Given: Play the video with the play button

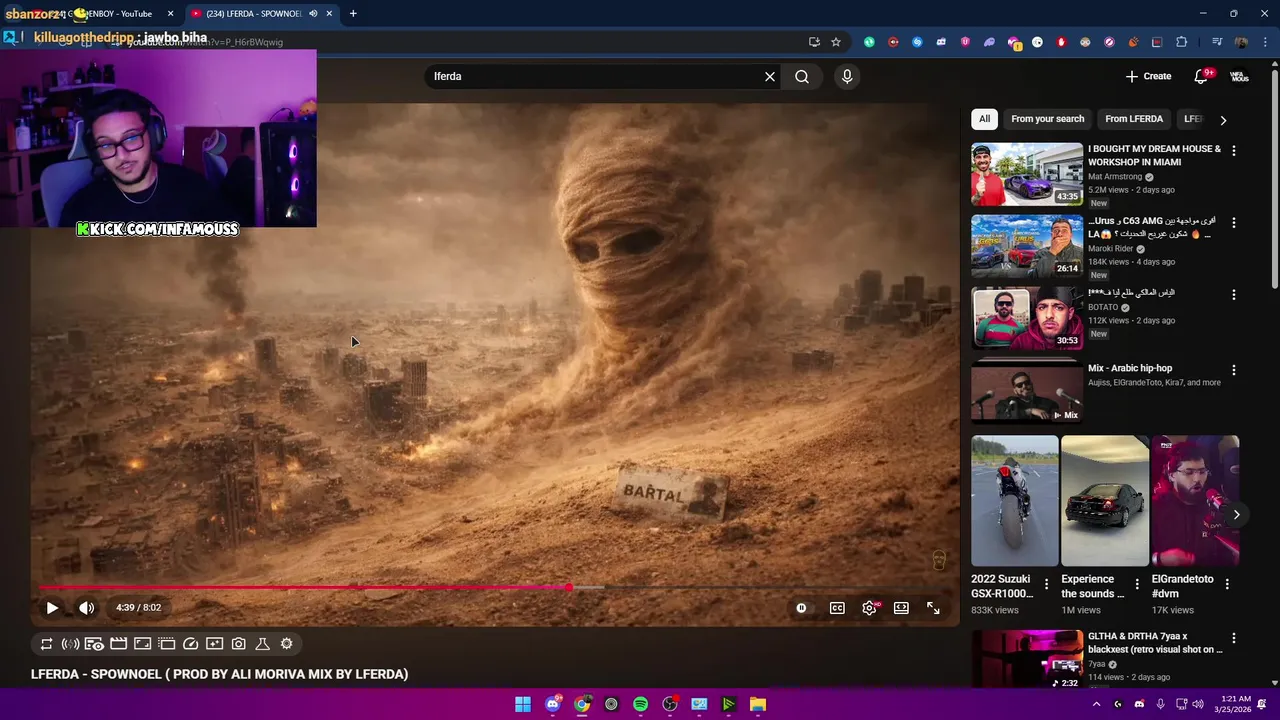Looking at the screenshot, I should click(x=52, y=608).
